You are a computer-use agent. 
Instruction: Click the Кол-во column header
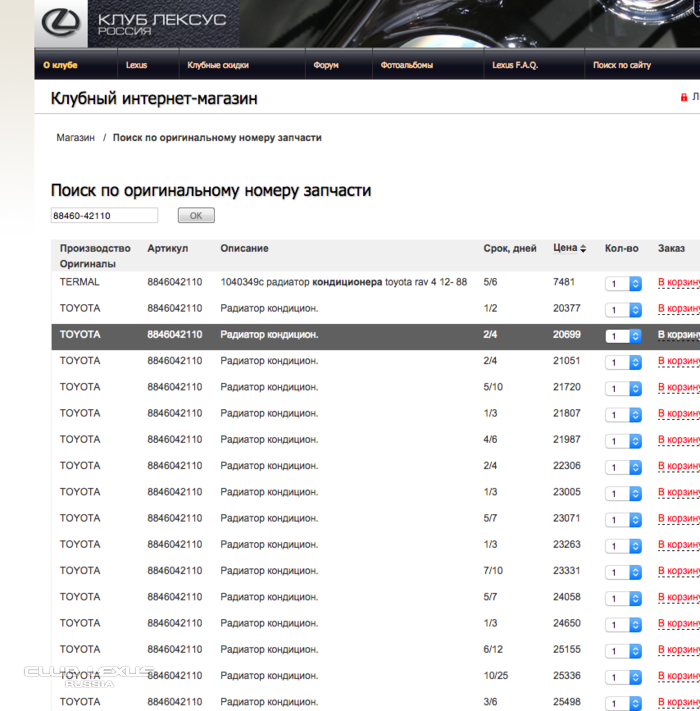tap(622, 248)
